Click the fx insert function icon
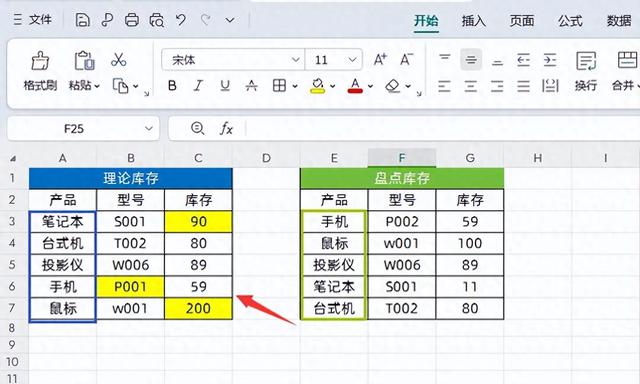 pos(226,129)
